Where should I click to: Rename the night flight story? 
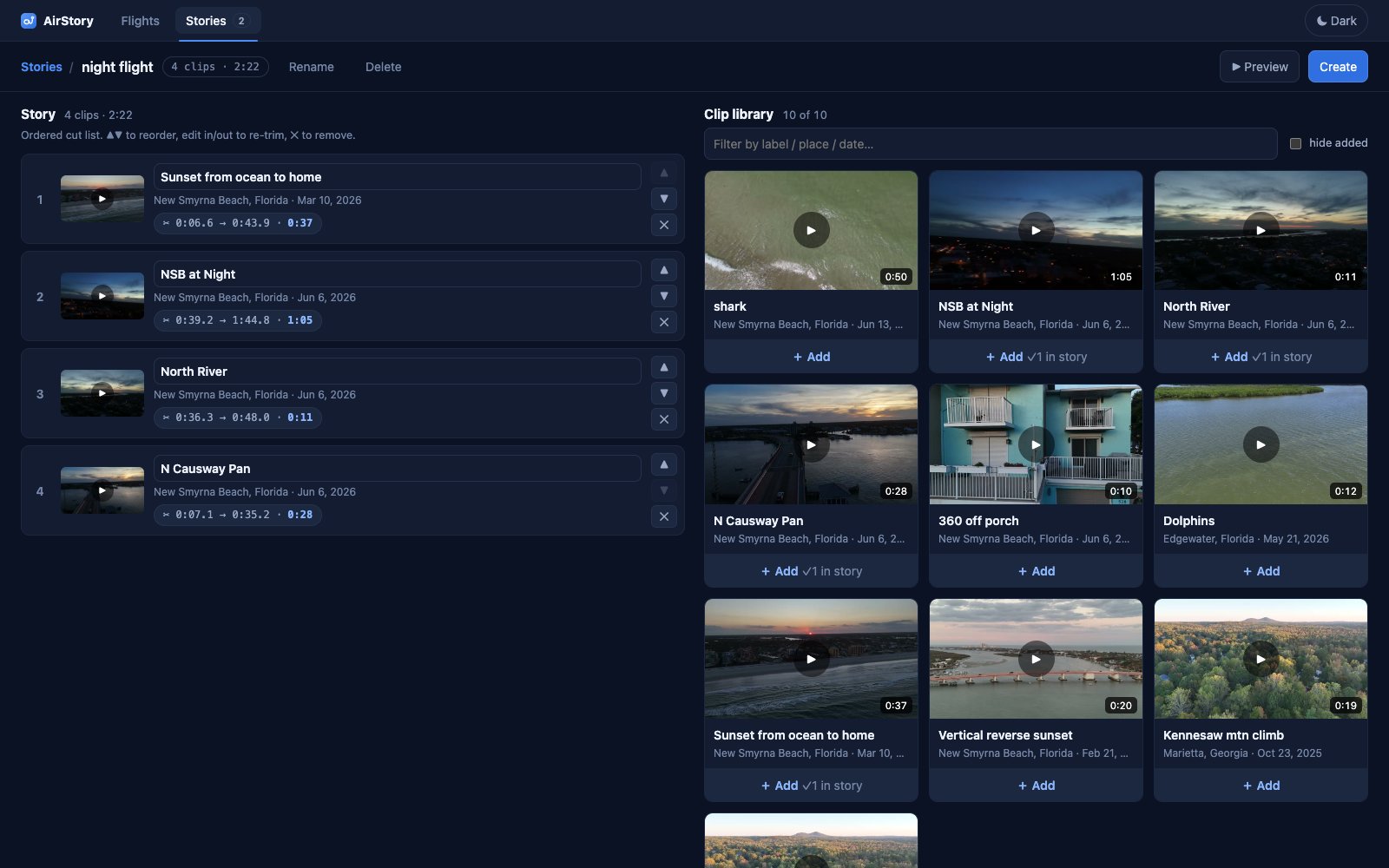pyautogui.click(x=312, y=67)
